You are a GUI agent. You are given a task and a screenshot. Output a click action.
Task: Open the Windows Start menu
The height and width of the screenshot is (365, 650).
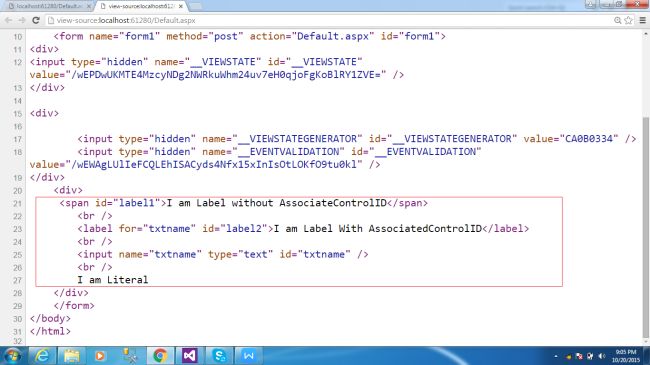click(x=12, y=356)
